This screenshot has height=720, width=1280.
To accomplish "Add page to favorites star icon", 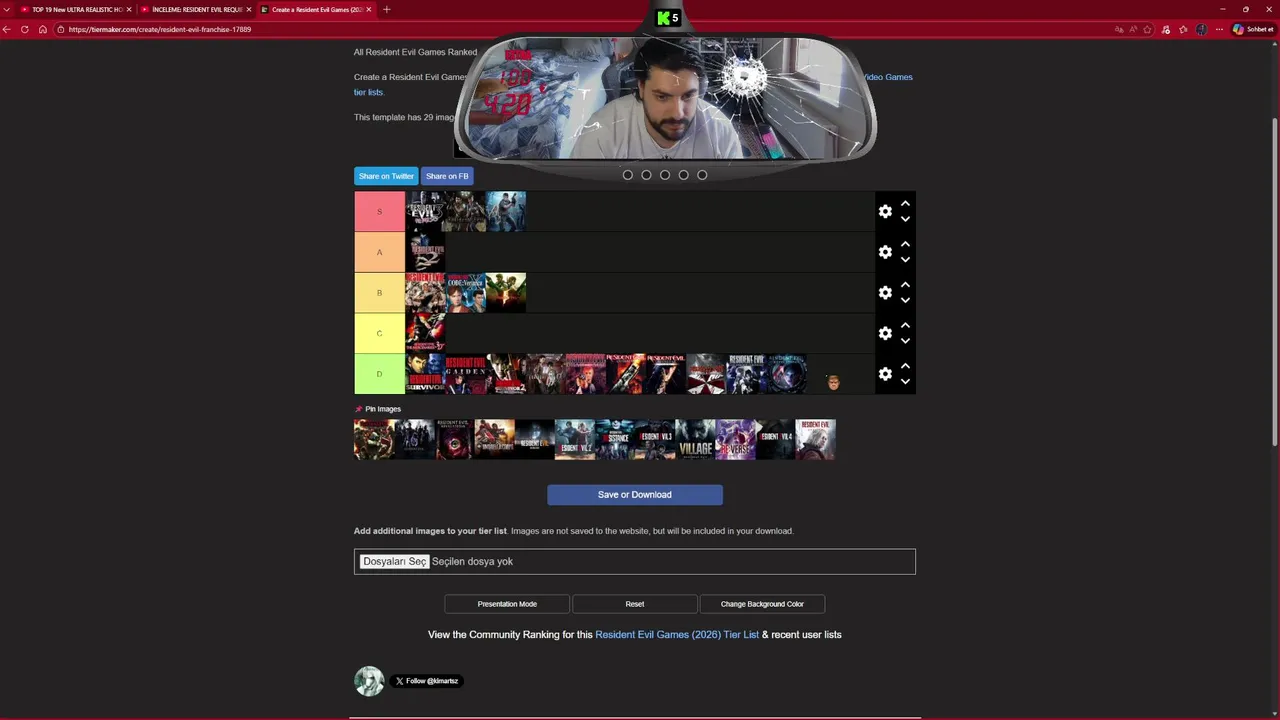I will pos(1148,29).
